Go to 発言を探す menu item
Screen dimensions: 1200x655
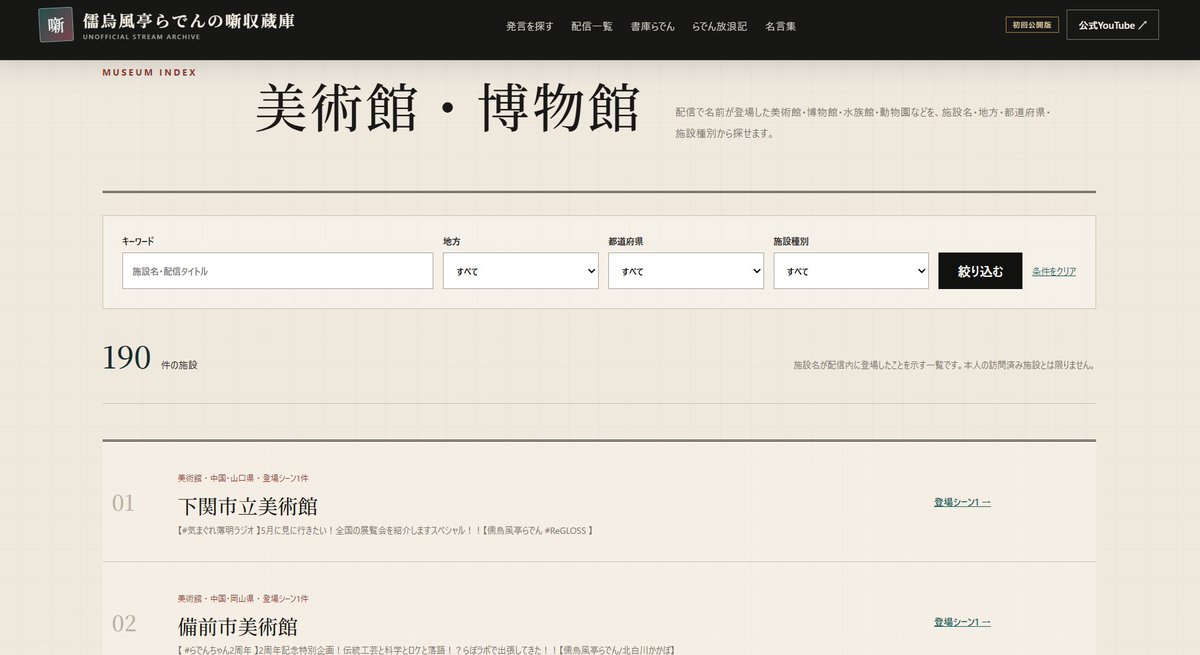(x=530, y=26)
